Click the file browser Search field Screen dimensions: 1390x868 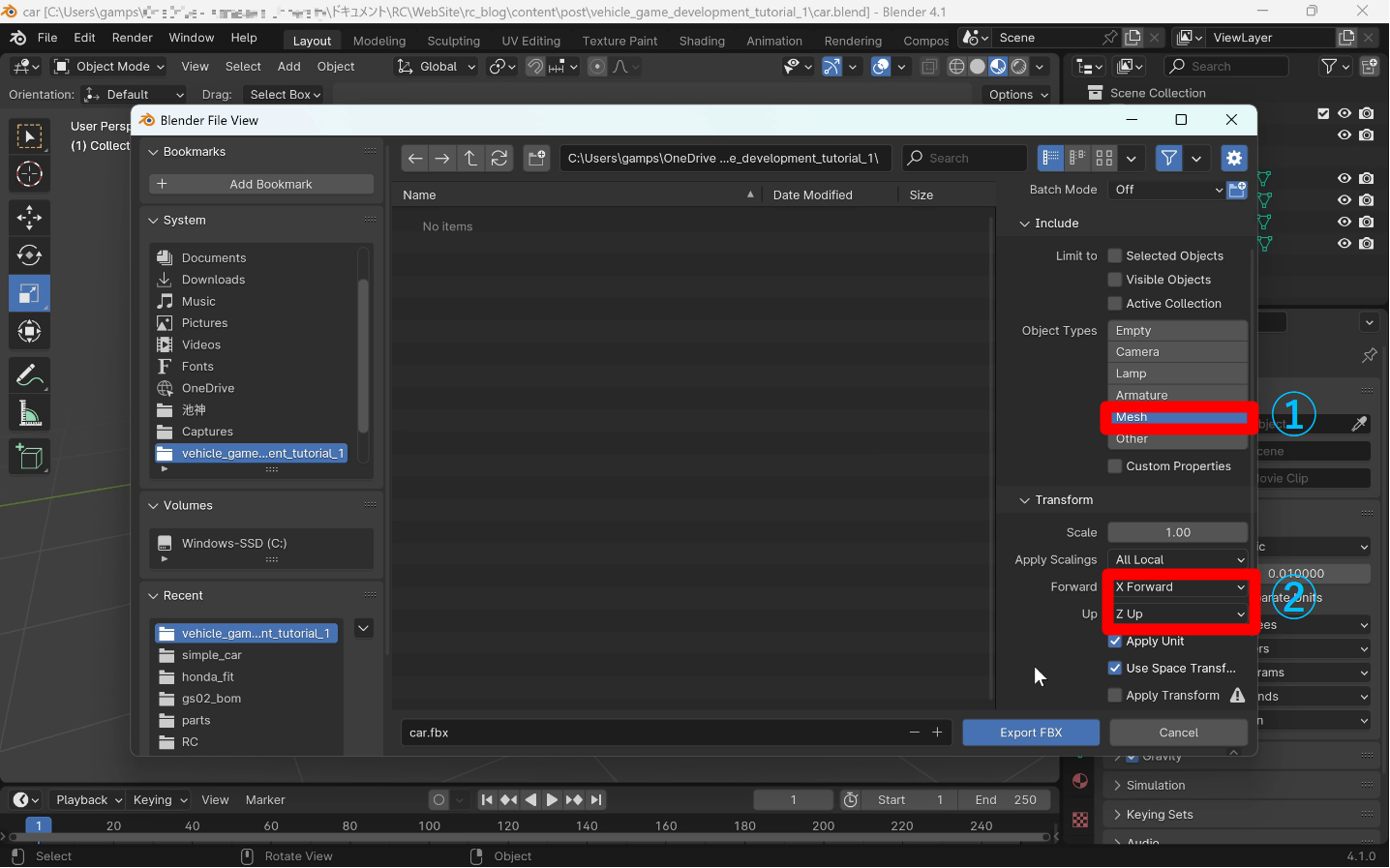click(x=965, y=158)
